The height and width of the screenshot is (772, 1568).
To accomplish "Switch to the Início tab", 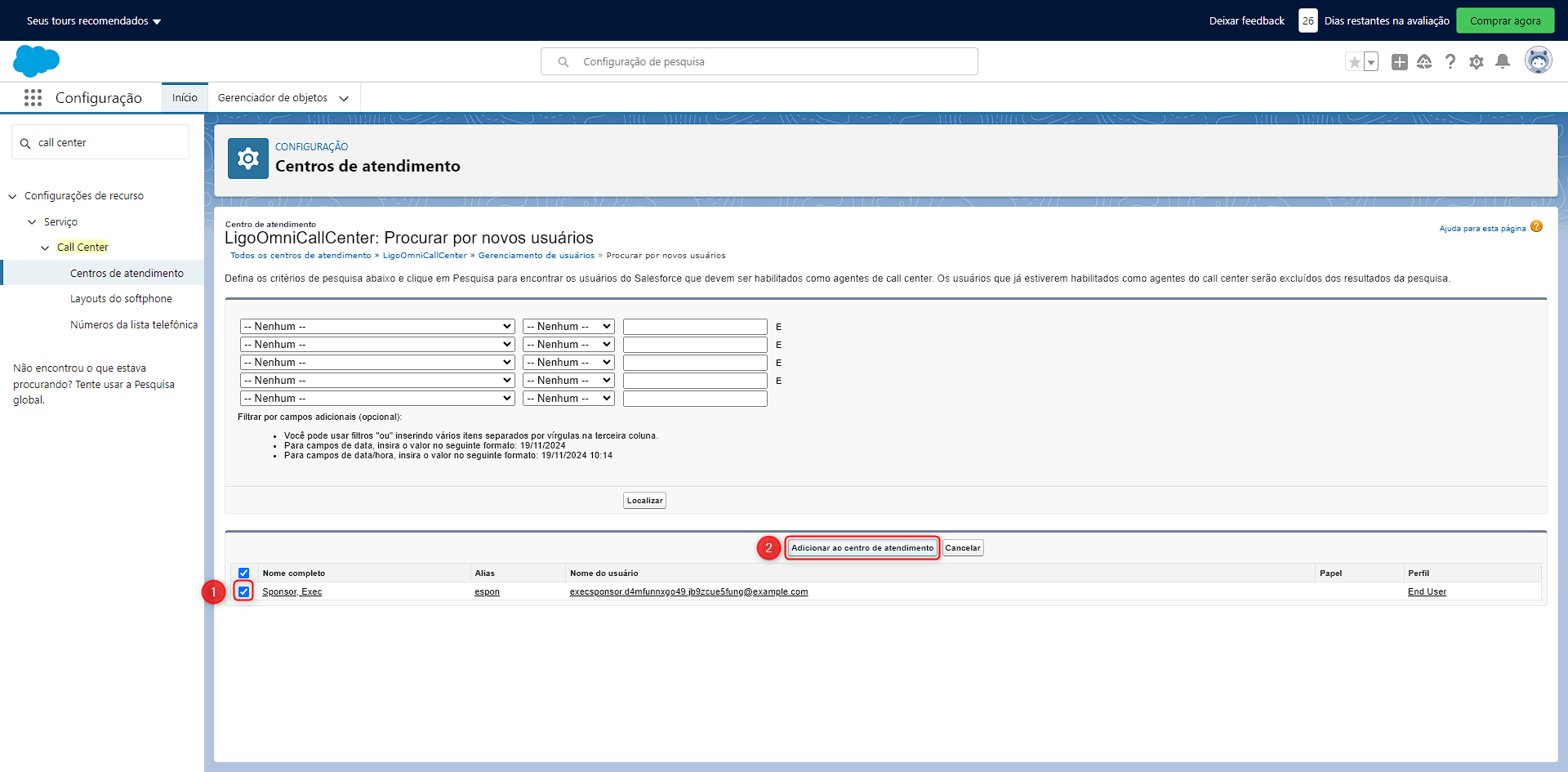I will coord(185,98).
